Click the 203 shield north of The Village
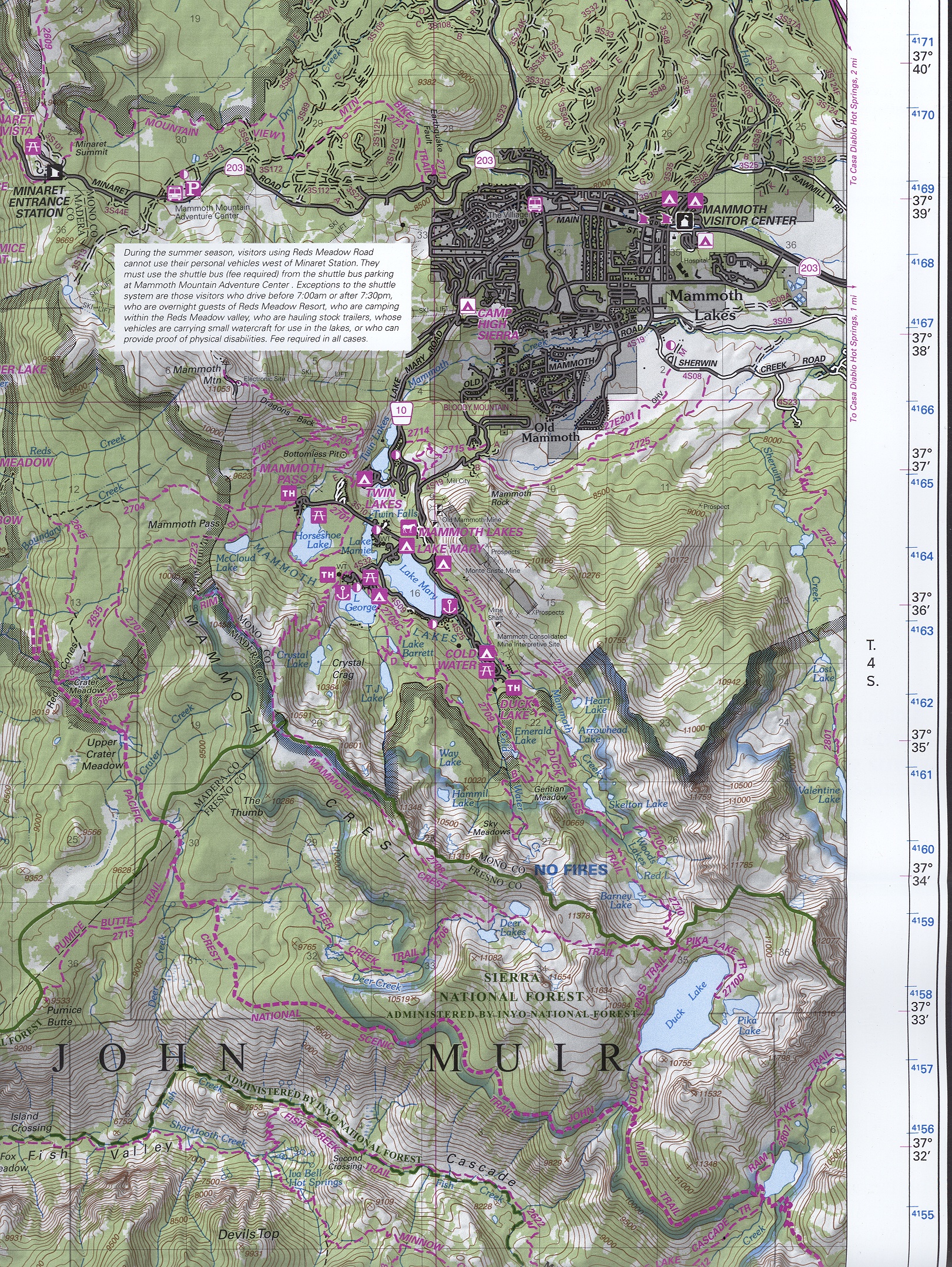 [485, 160]
